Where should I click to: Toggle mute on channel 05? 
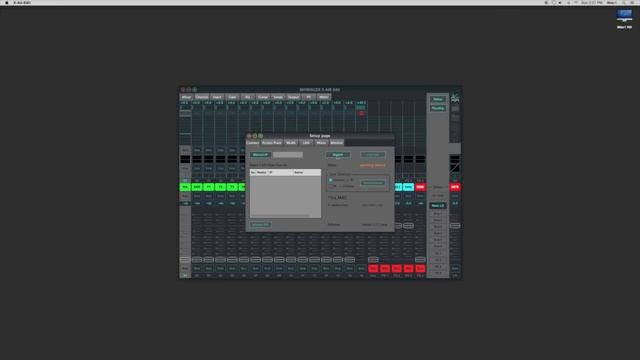point(232,269)
